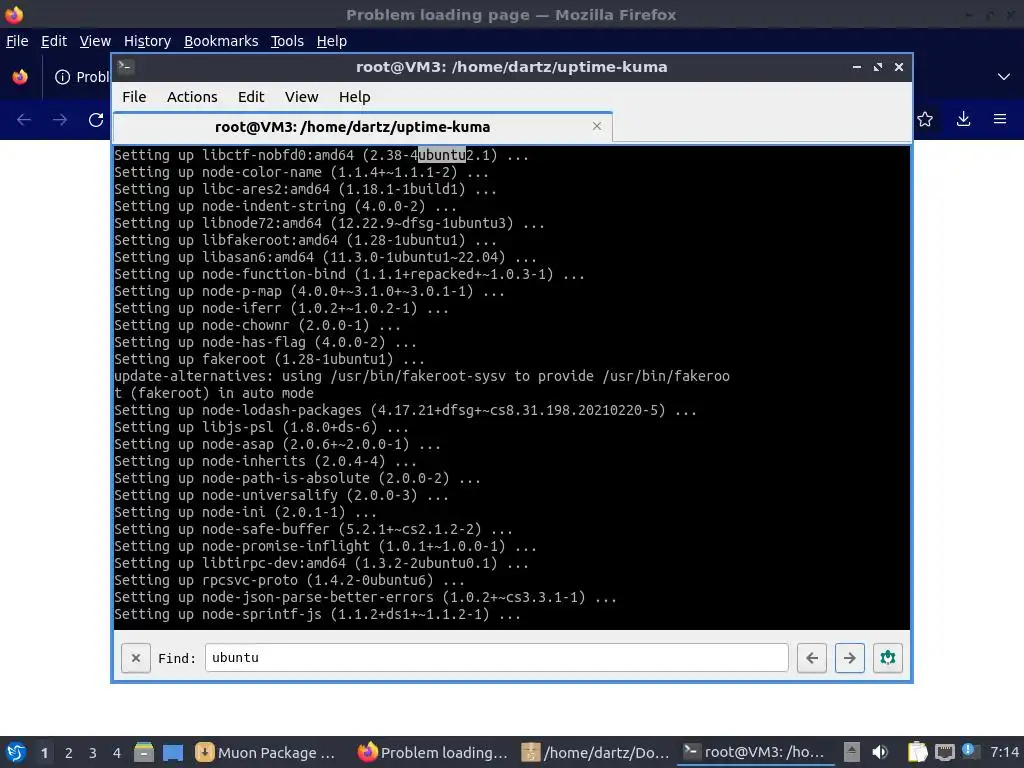Open the Firefox Tools menu

(x=287, y=41)
